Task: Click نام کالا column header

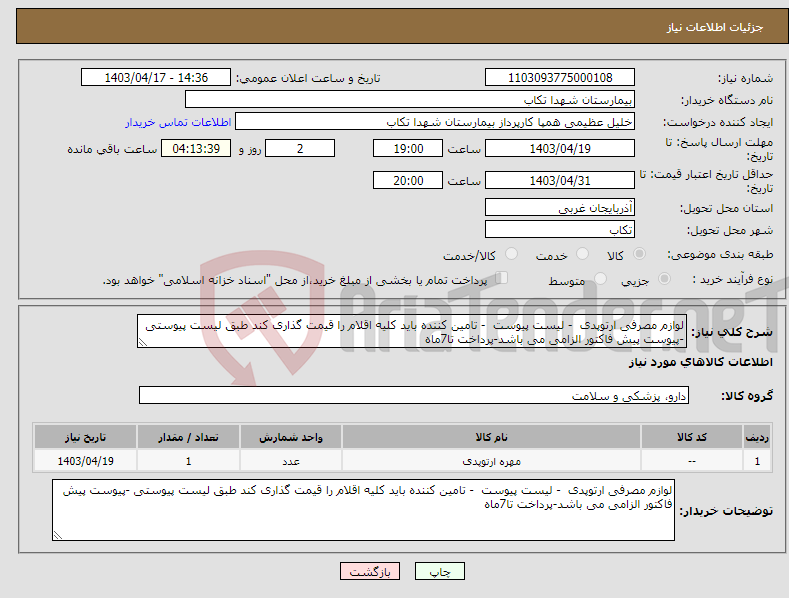Action: pyautogui.click(x=491, y=437)
